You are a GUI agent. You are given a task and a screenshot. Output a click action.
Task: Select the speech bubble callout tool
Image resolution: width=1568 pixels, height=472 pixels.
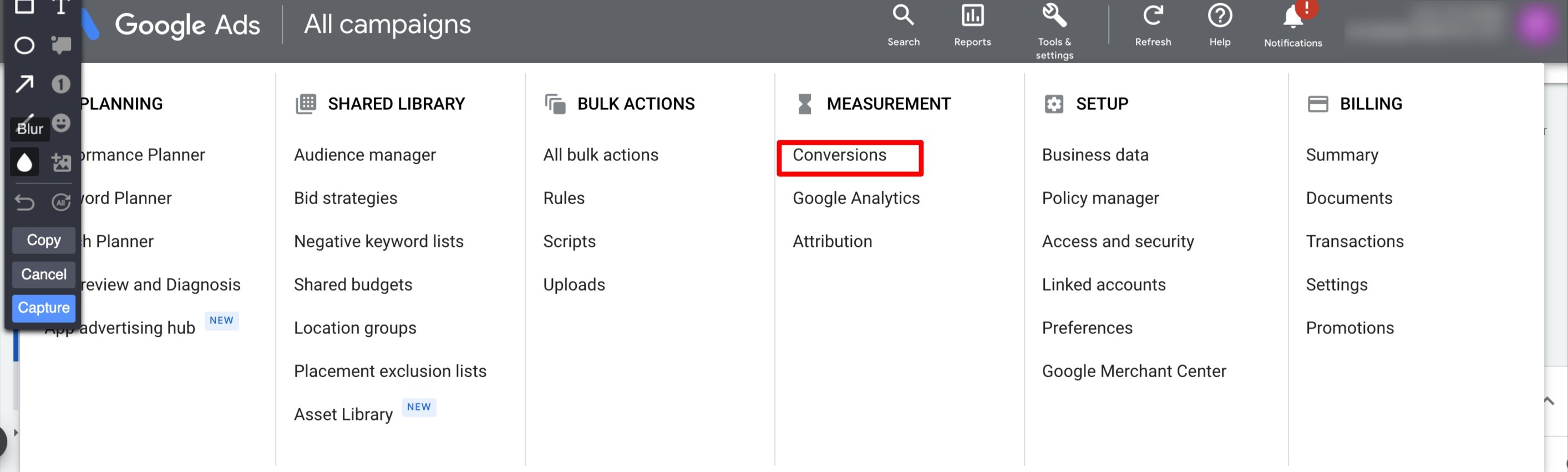coord(61,45)
